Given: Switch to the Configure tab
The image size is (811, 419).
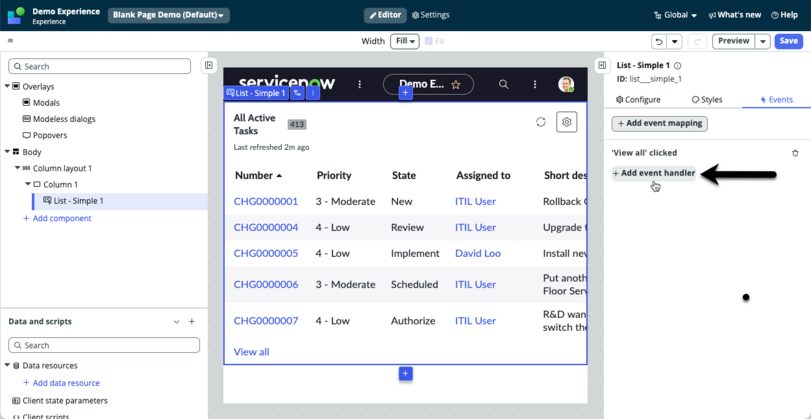Looking at the screenshot, I should point(638,100).
